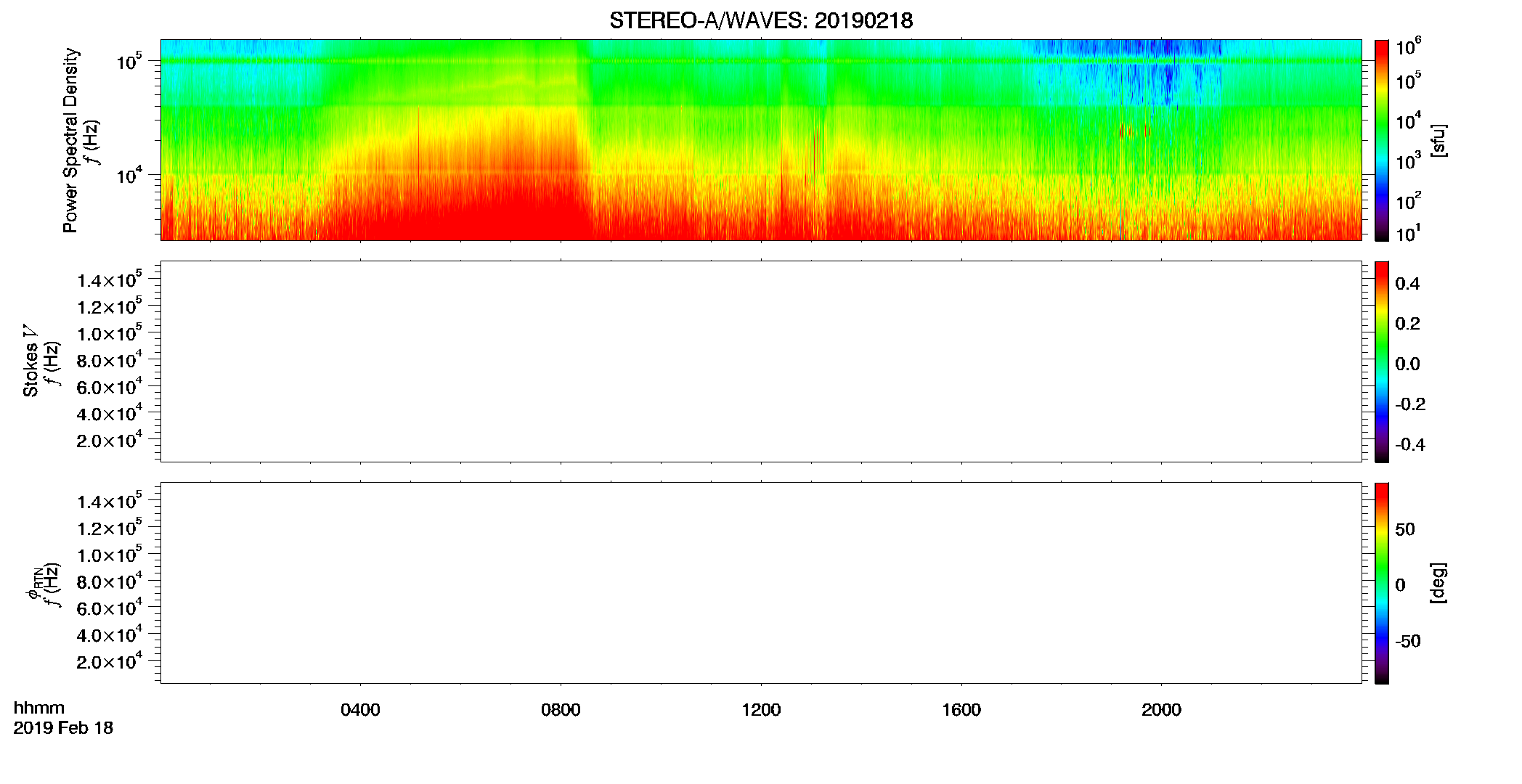Select the [deg] unit label
1522x784 pixels.
[x=1438, y=583]
